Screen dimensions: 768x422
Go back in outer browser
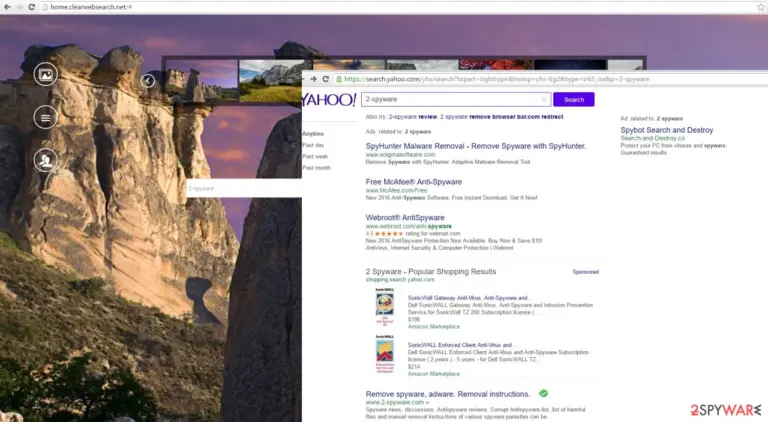7,7
